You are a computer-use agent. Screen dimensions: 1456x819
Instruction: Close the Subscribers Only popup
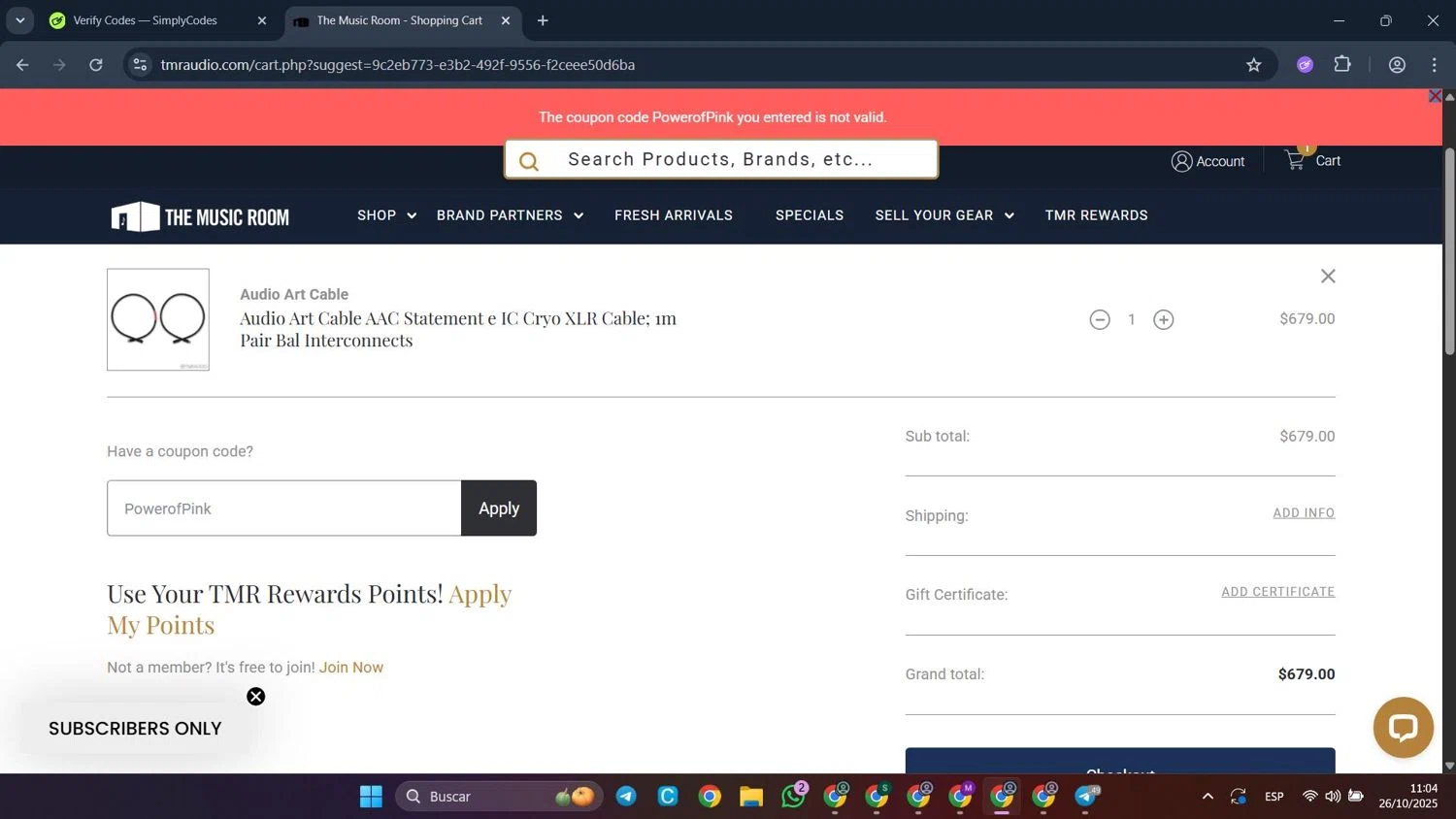point(255,697)
